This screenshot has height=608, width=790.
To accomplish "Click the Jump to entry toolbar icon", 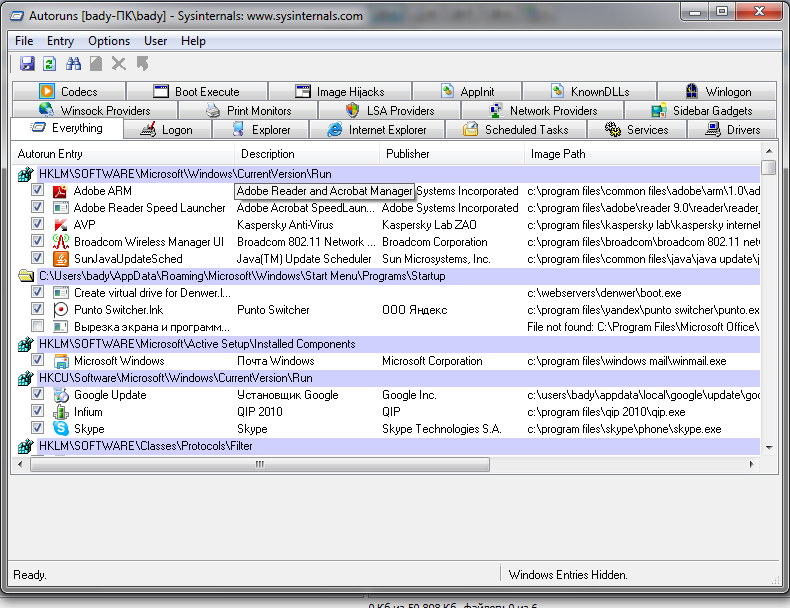I will pyautogui.click(x=142, y=63).
